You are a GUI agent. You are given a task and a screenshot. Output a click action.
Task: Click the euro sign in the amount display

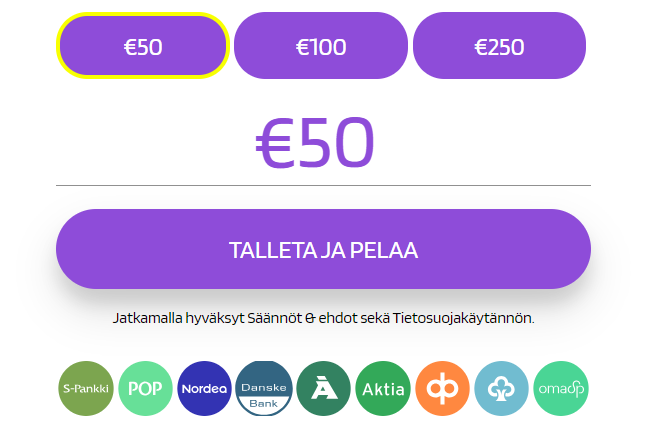pos(275,142)
